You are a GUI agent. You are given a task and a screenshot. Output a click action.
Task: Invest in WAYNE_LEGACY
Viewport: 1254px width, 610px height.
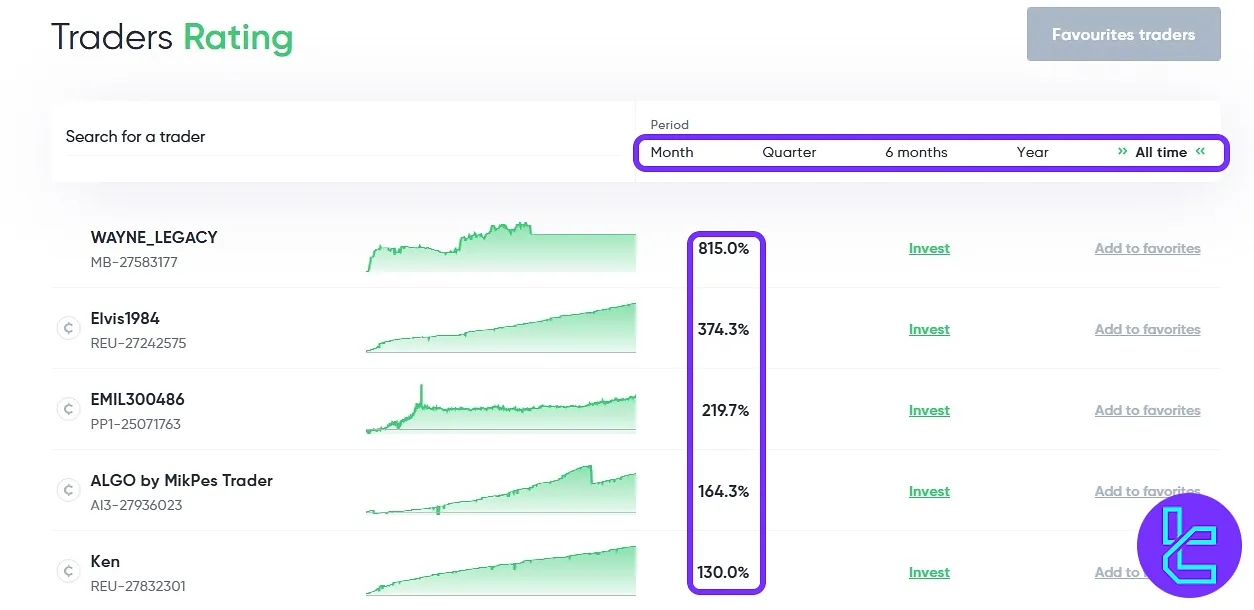pyautogui.click(x=929, y=248)
